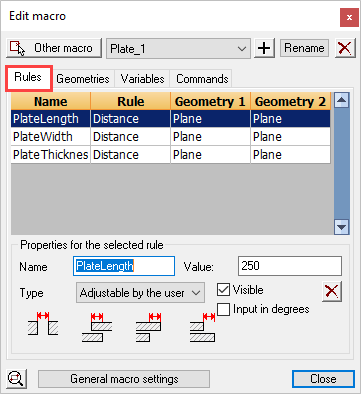Toggle the Visible checkbox
The width and height of the screenshot is (361, 394).
click(223, 290)
